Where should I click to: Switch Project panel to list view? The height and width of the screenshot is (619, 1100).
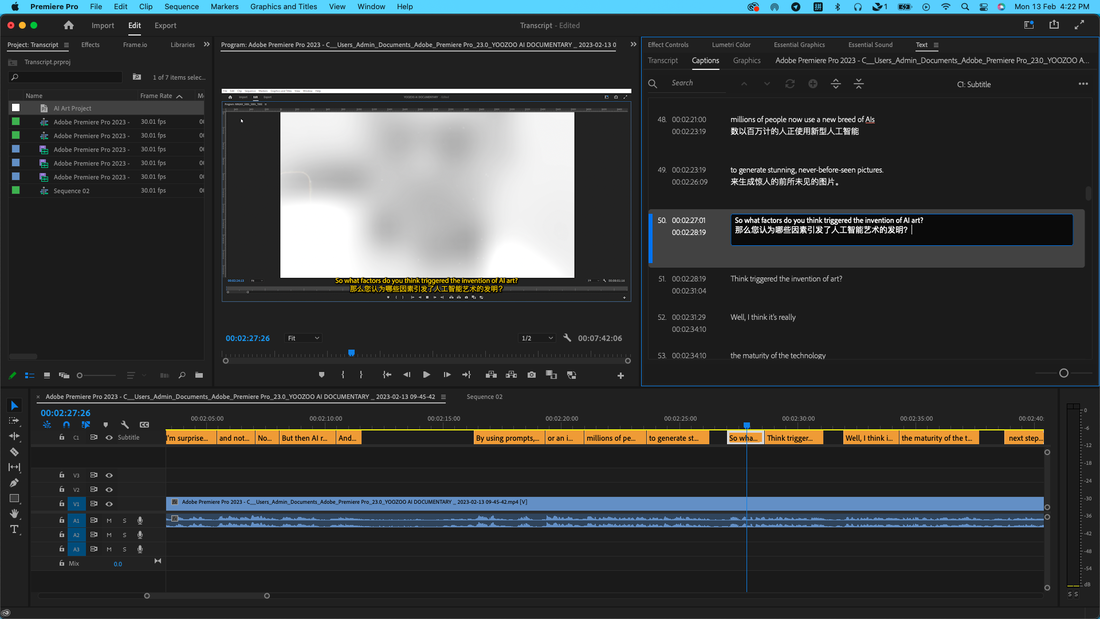29,375
